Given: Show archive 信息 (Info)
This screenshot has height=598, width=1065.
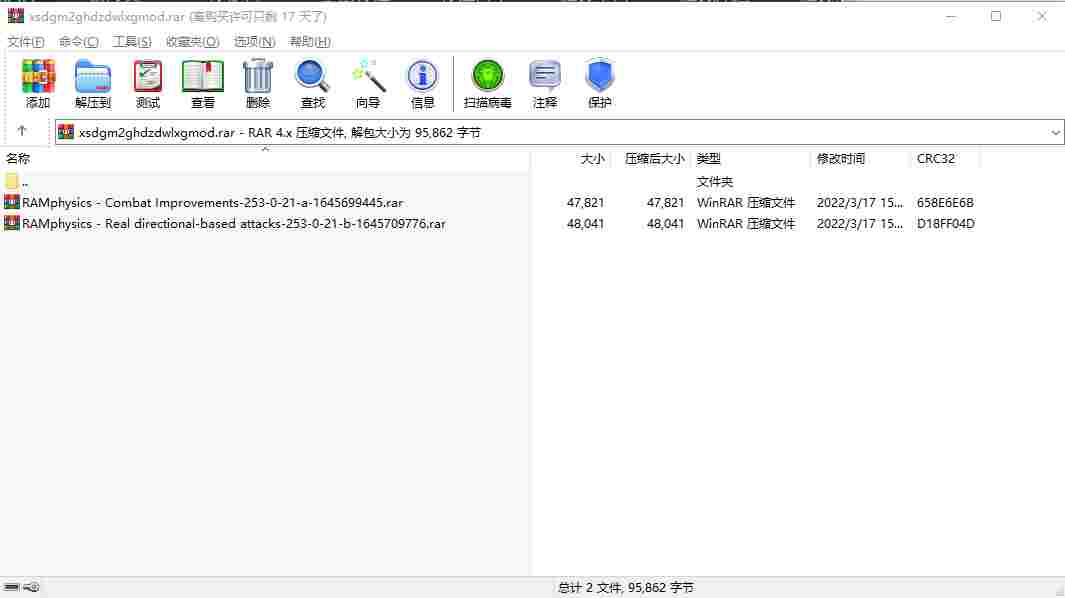Looking at the screenshot, I should (x=422, y=76).
